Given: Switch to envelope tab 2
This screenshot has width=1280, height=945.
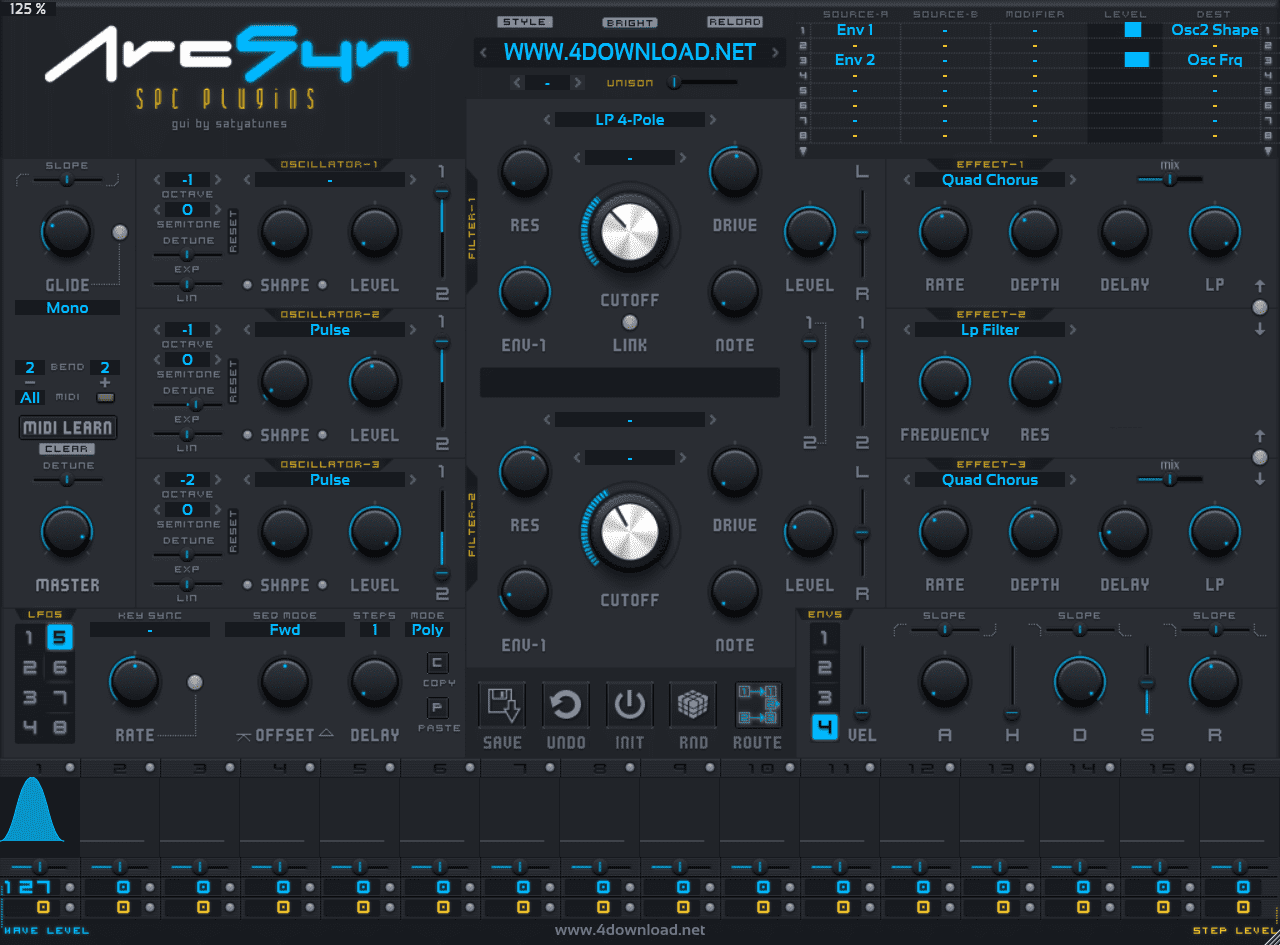Looking at the screenshot, I should 824,668.
